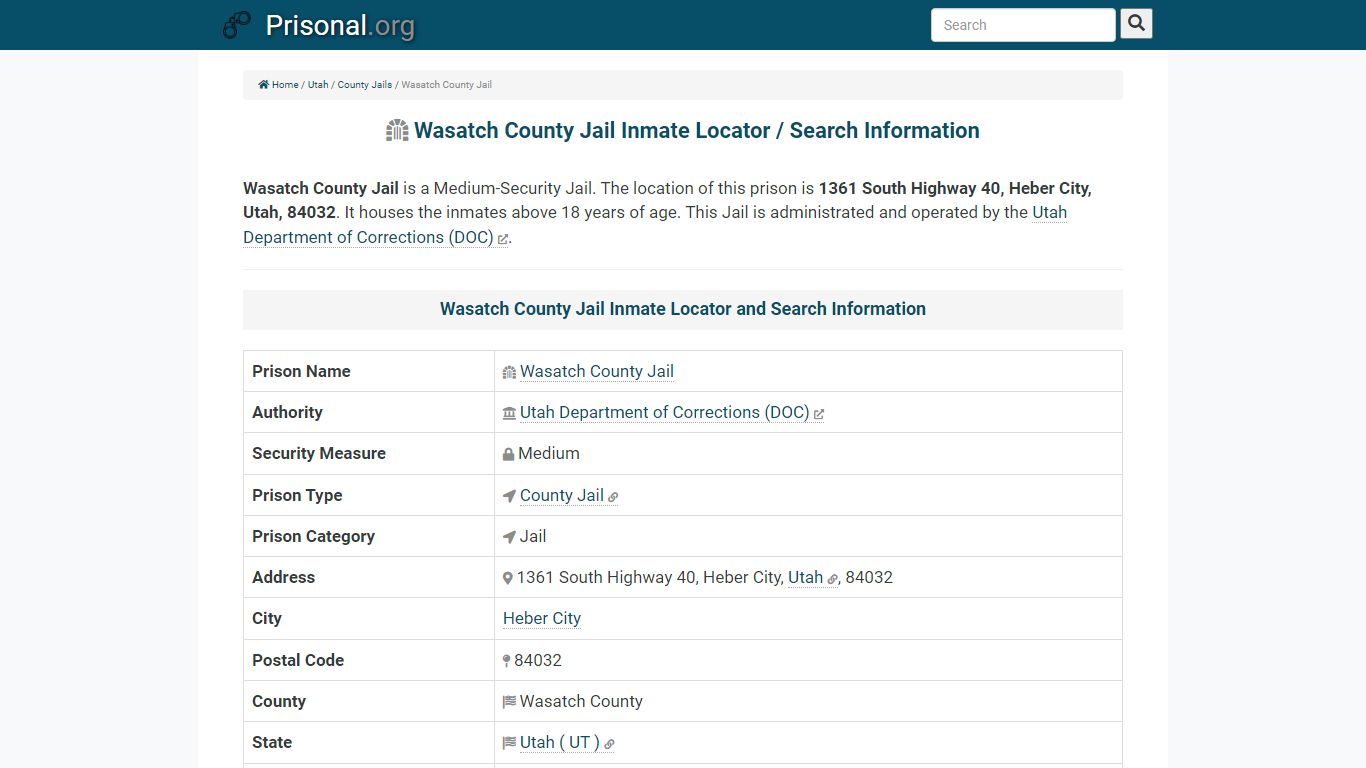Click the external-link icon after DOC in the intro paragraph
Image resolution: width=1366 pixels, height=768 pixels.
[503, 239]
